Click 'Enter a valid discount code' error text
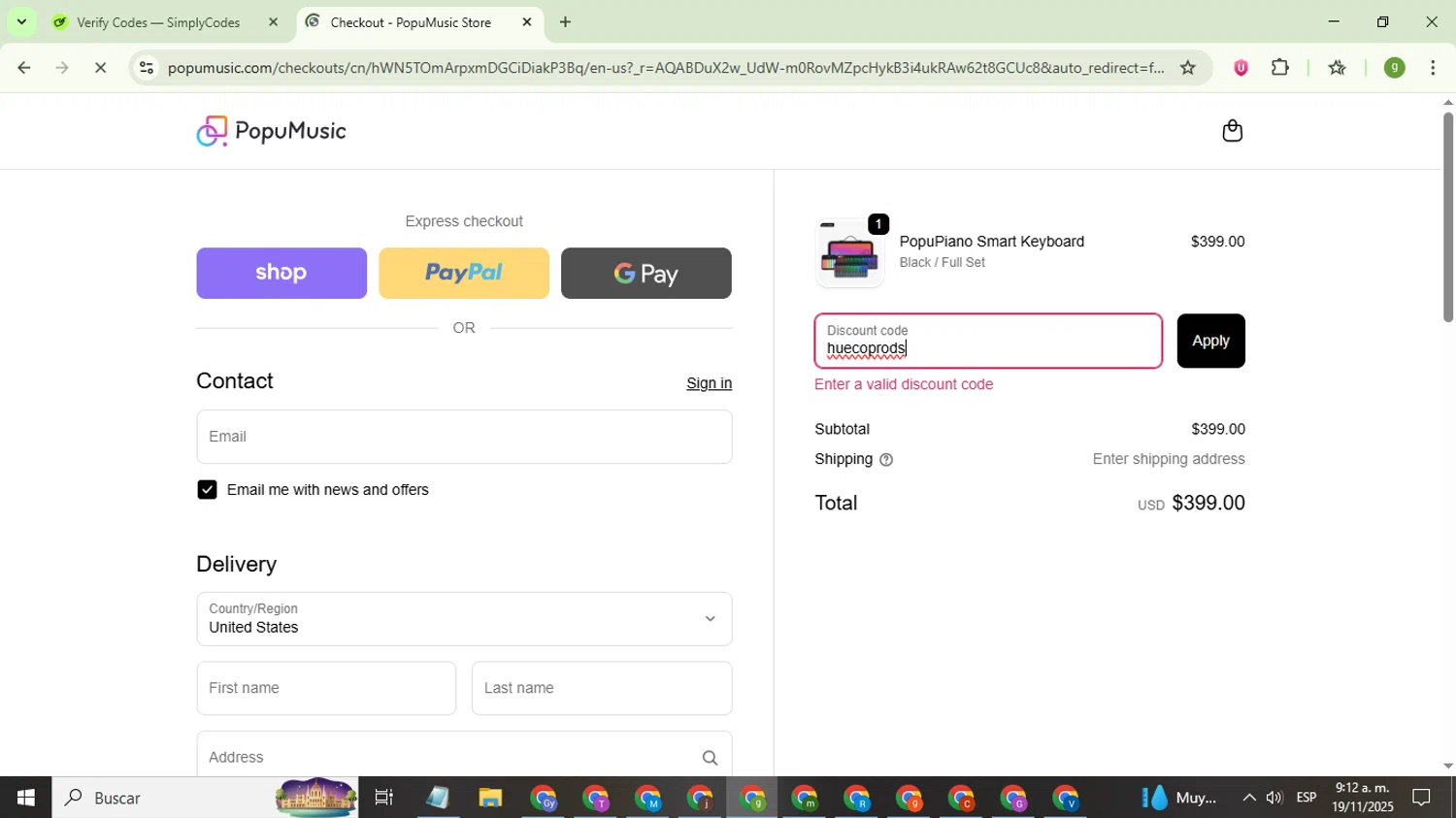Viewport: 1456px width, 818px height. pyautogui.click(x=904, y=384)
